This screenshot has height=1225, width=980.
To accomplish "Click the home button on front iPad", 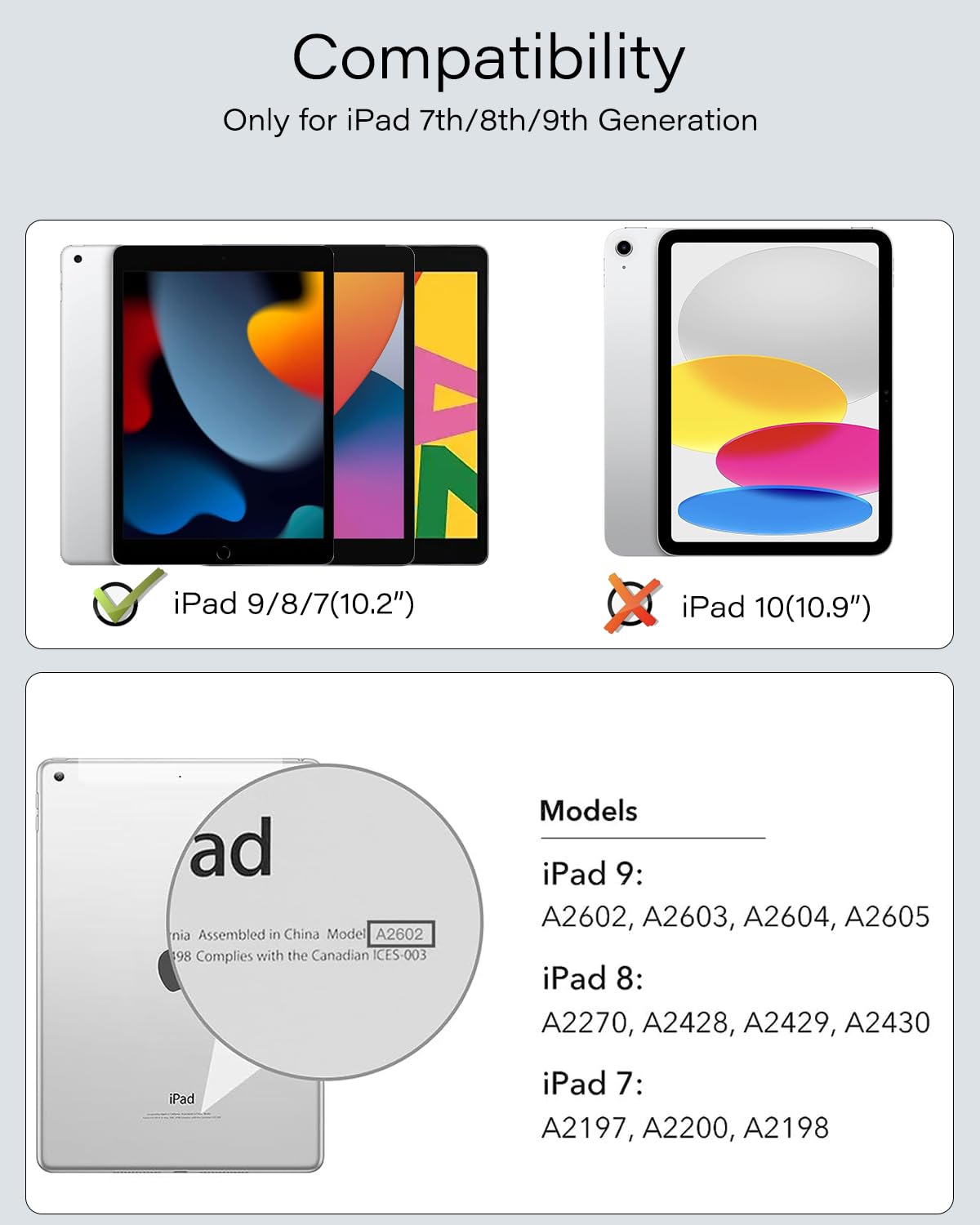I will pos(223,553).
